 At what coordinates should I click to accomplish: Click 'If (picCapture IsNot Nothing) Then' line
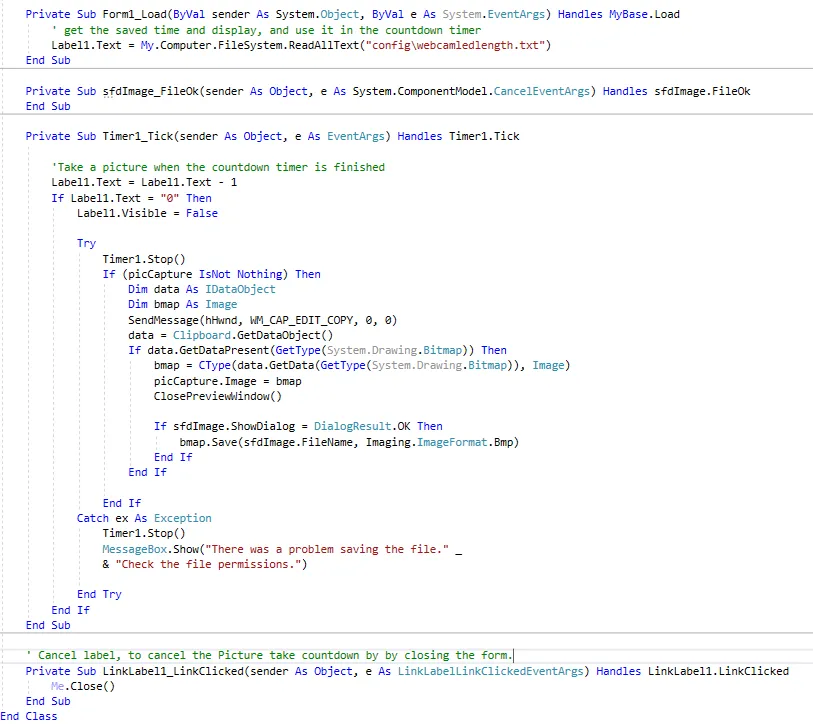tap(212, 274)
